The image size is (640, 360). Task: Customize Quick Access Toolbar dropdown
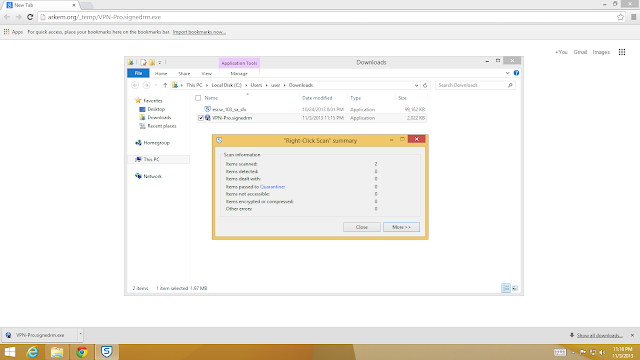pos(160,62)
